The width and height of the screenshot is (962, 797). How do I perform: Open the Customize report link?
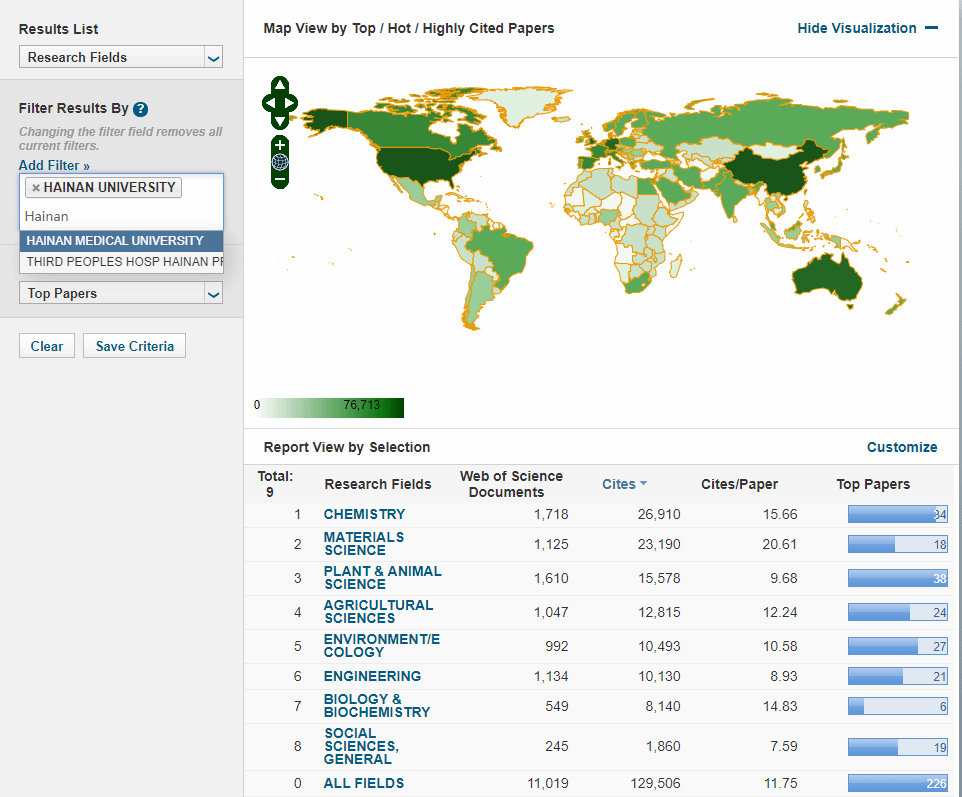(x=902, y=447)
